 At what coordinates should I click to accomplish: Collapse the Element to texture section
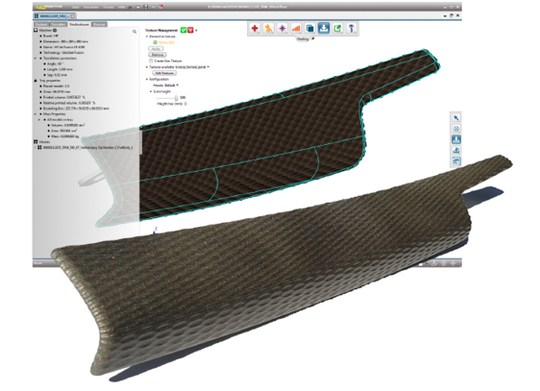(x=147, y=36)
